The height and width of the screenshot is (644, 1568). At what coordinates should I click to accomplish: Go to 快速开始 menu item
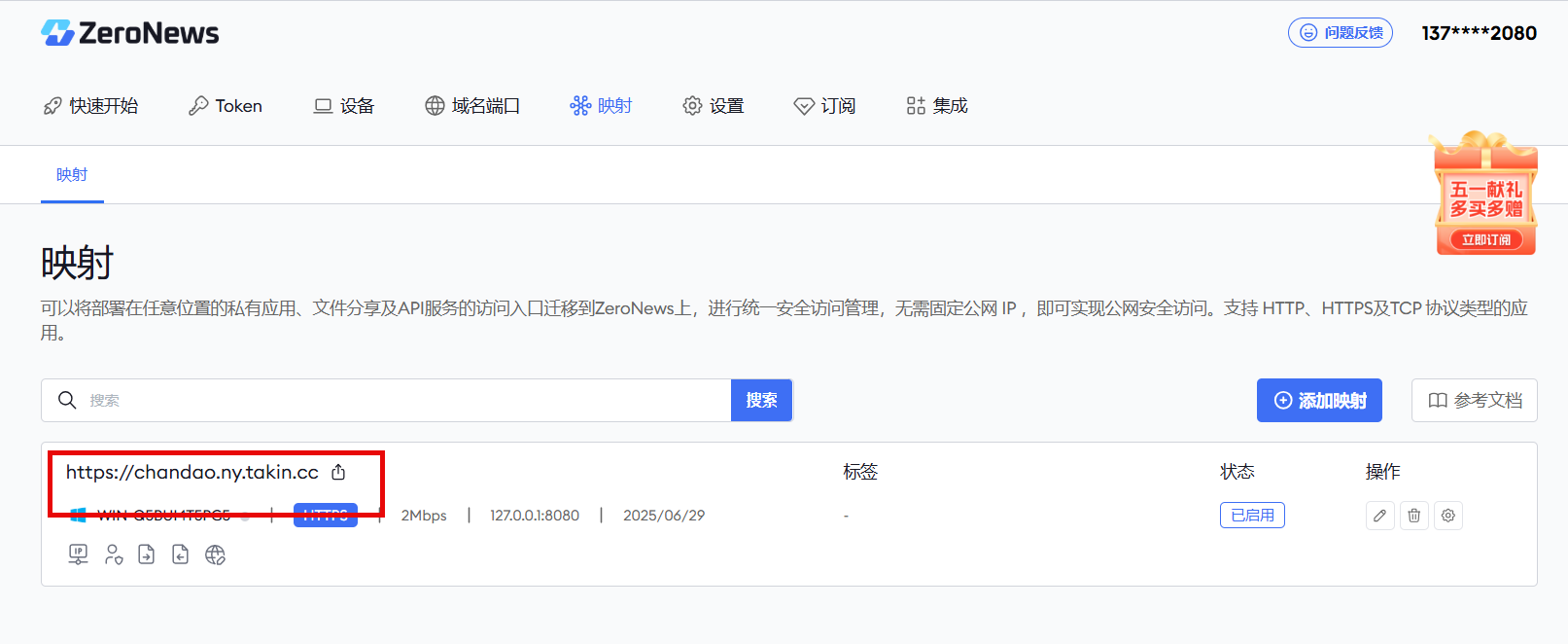point(91,105)
